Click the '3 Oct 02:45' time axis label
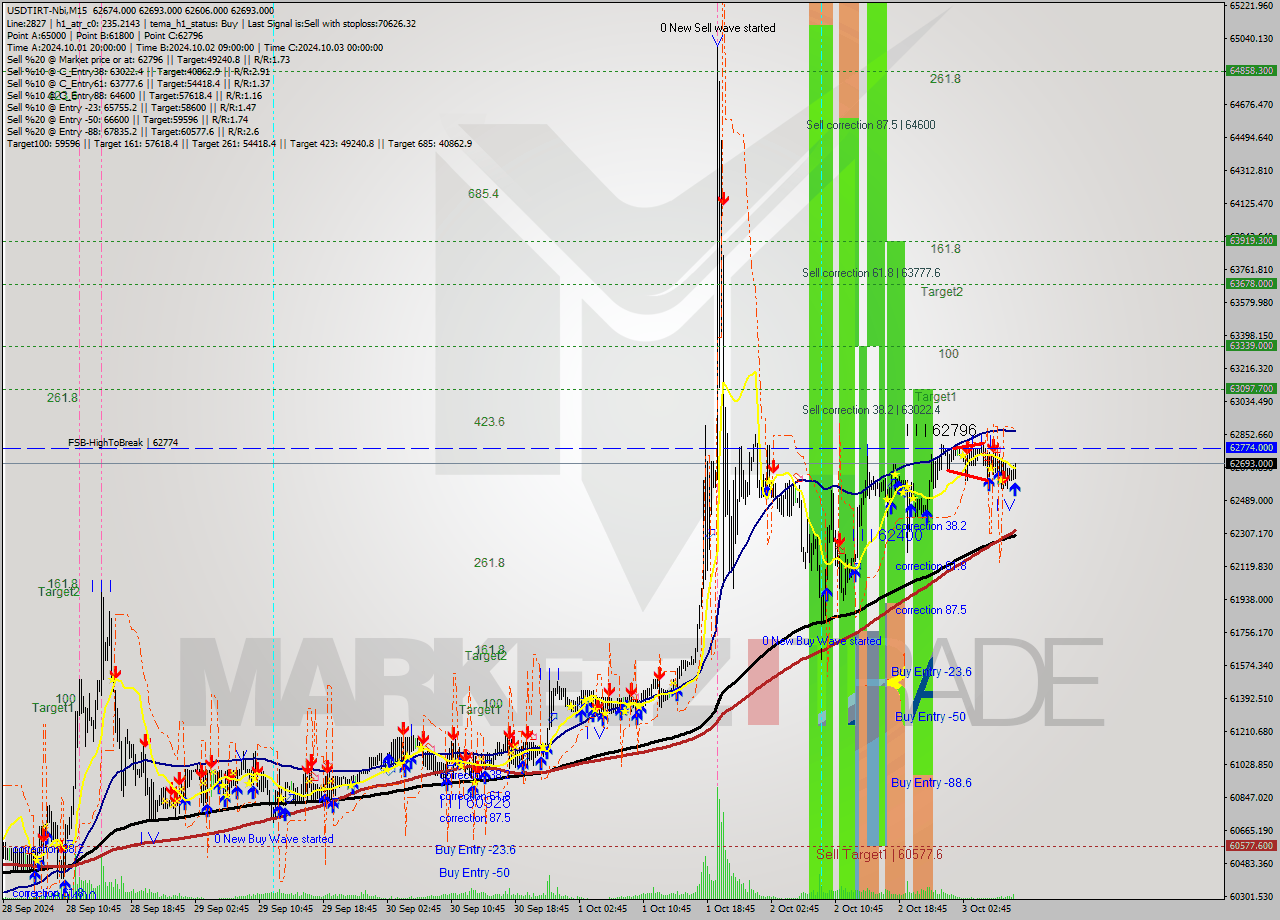This screenshot has height=920, width=1280. pos(986,909)
